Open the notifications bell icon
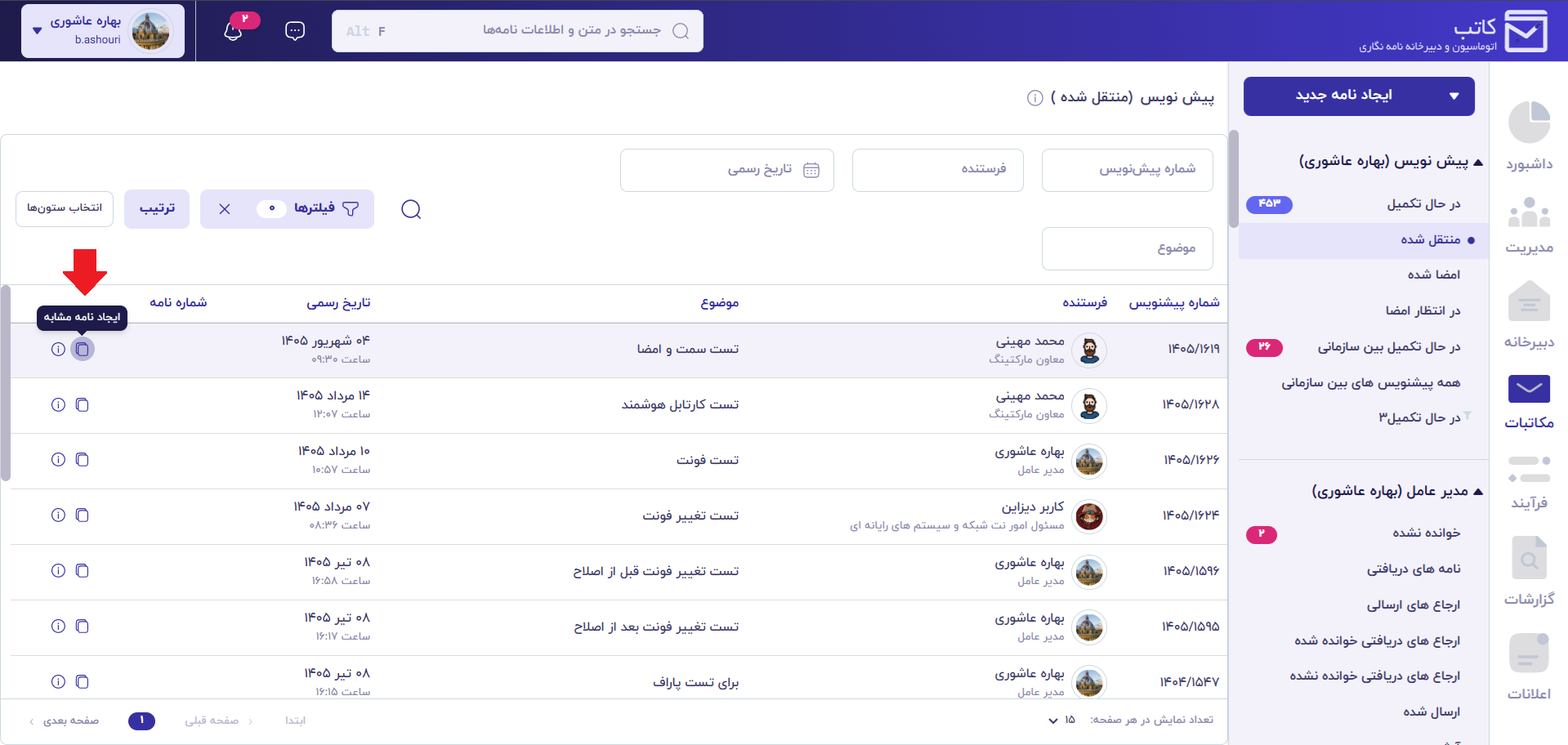The width and height of the screenshot is (1568, 745). [234, 31]
